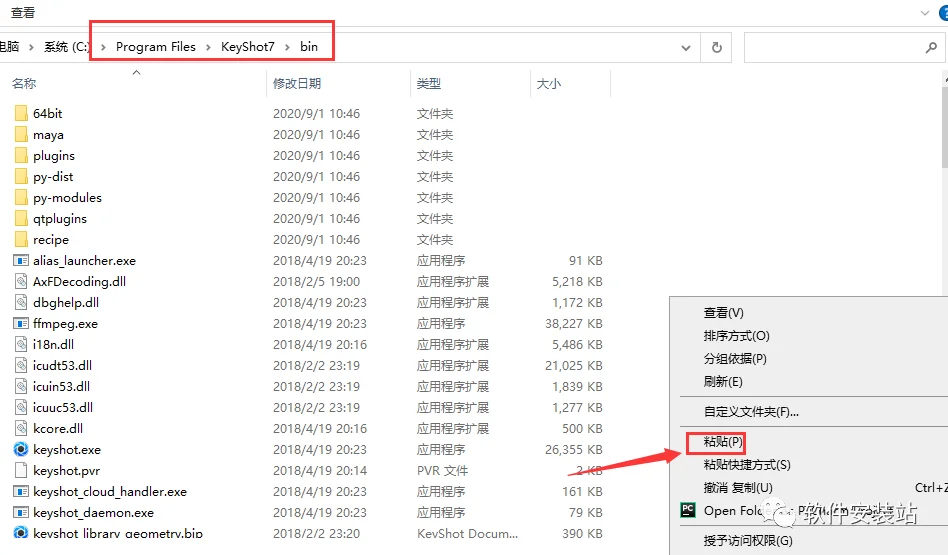The image size is (948, 555).
Task: Click the keyshot_daemon.exe icon
Action: (x=21, y=513)
